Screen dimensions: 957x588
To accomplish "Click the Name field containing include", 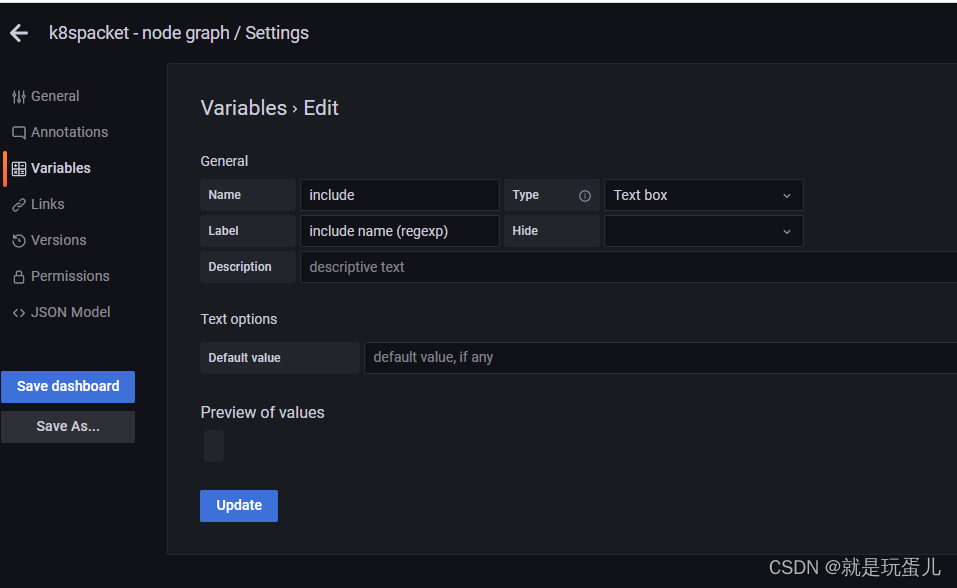I will click(x=400, y=195).
